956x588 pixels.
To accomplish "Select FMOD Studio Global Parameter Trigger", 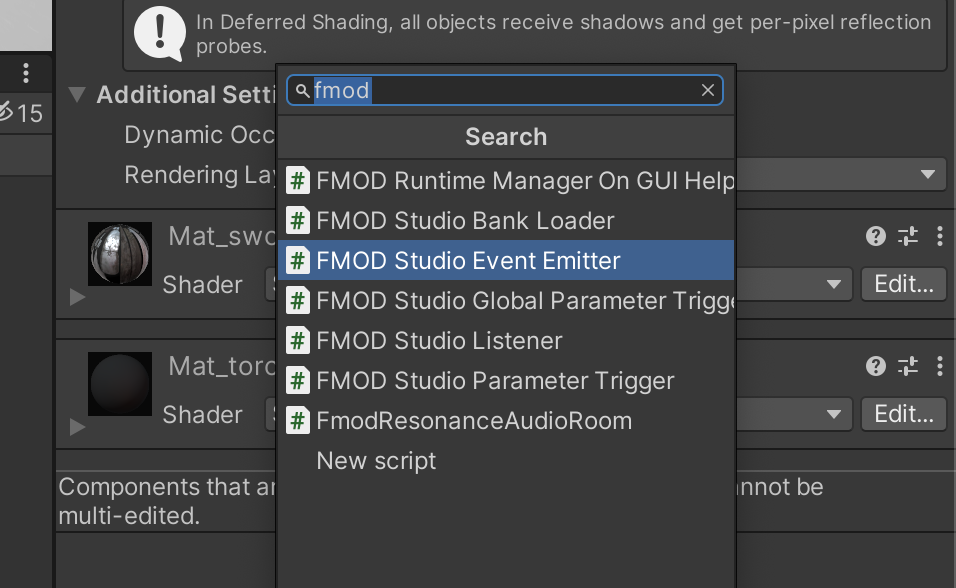I will pos(506,301).
